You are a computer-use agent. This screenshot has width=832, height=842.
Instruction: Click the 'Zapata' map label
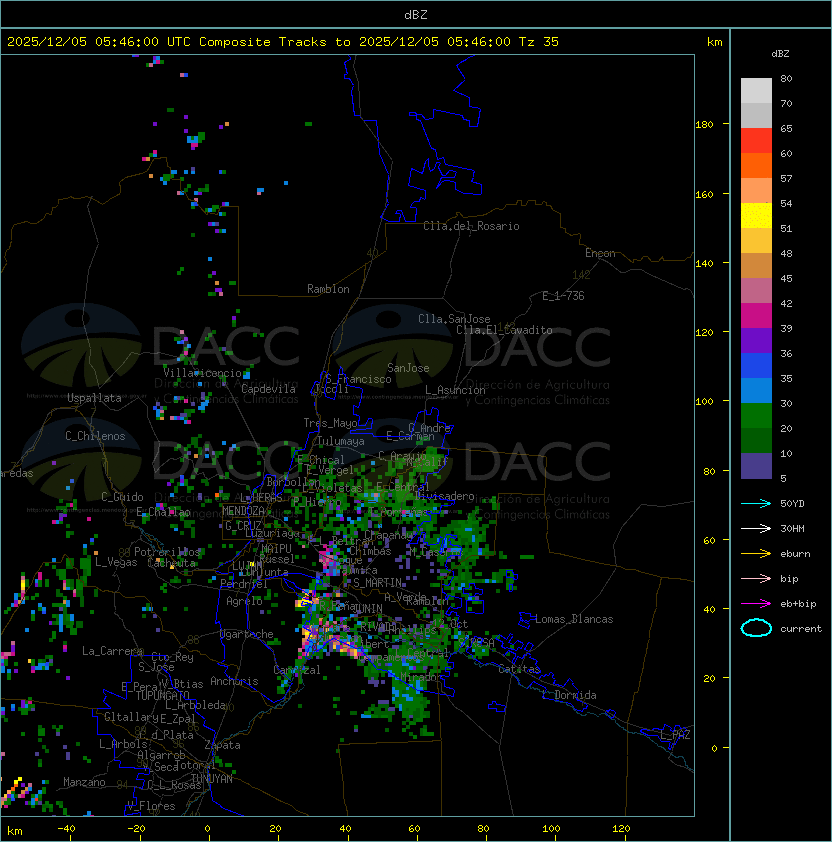point(222,745)
